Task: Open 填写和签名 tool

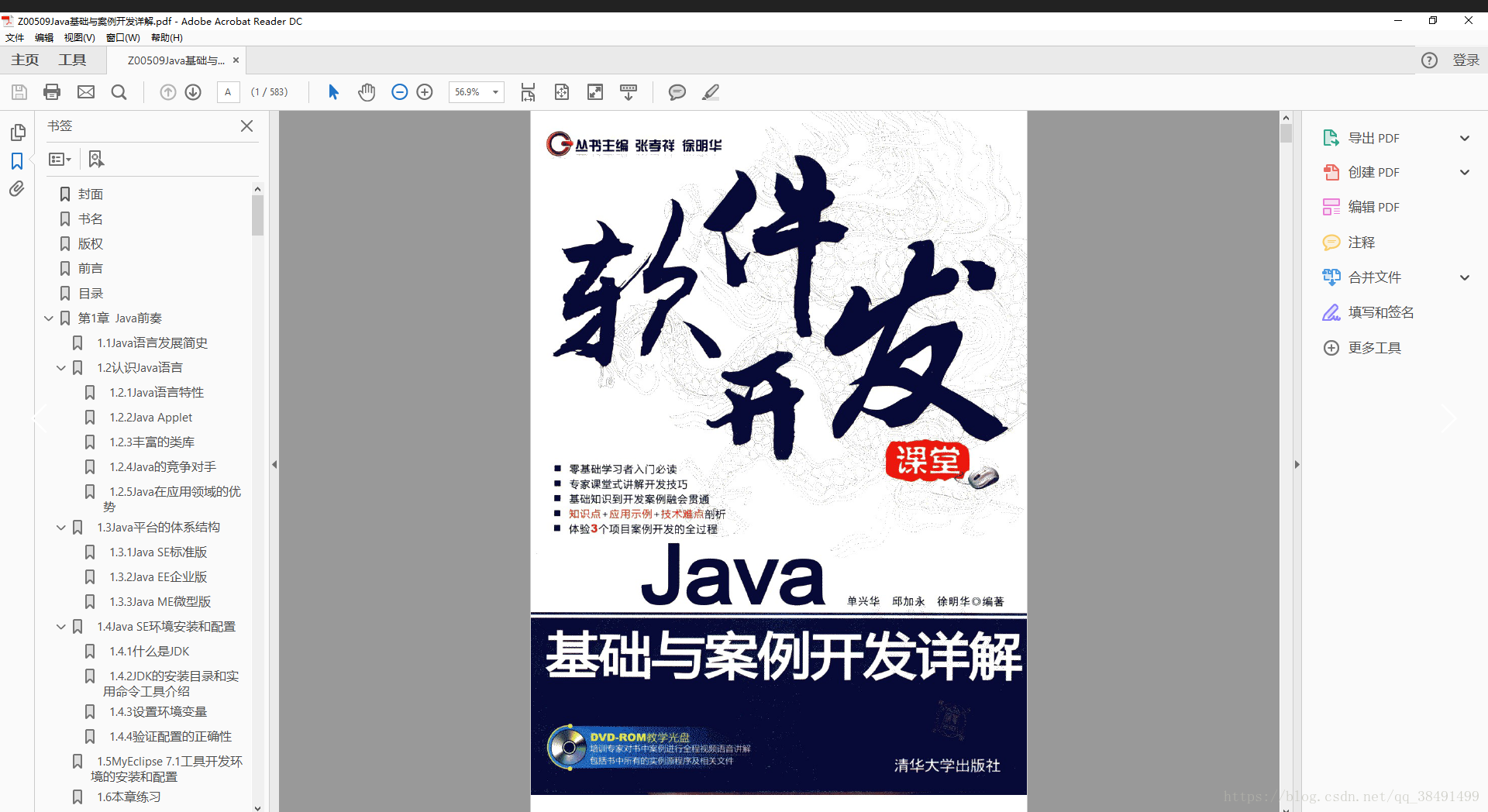Action: click(1368, 312)
